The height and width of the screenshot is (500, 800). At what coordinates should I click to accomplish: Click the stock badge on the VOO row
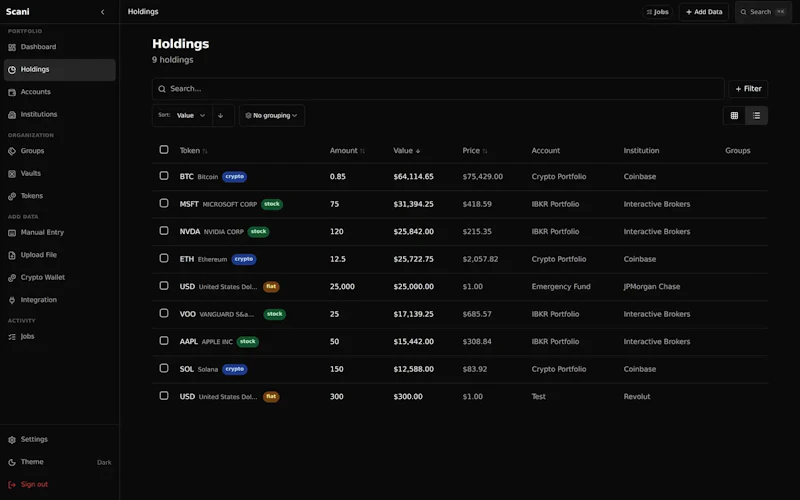(x=274, y=314)
